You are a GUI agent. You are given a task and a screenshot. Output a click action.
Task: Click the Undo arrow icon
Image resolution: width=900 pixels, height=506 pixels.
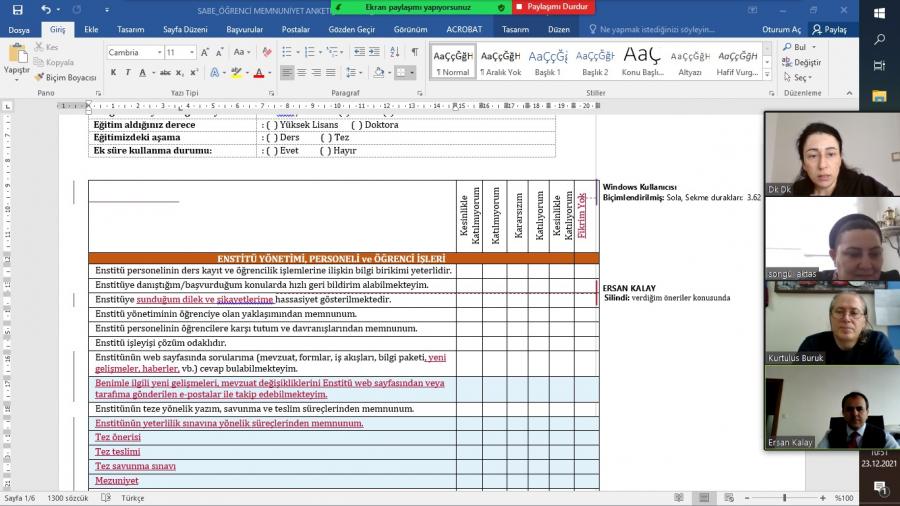pos(46,10)
